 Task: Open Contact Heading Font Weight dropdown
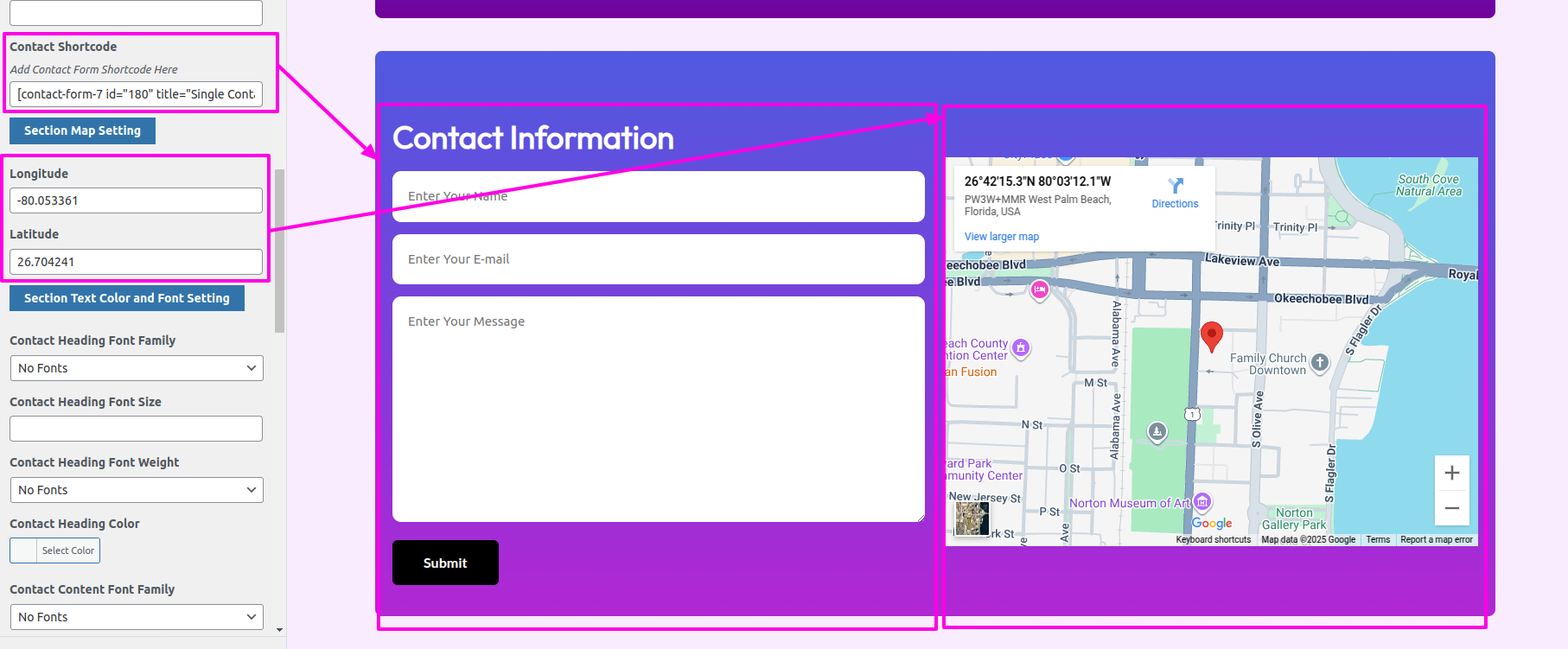[137, 490]
